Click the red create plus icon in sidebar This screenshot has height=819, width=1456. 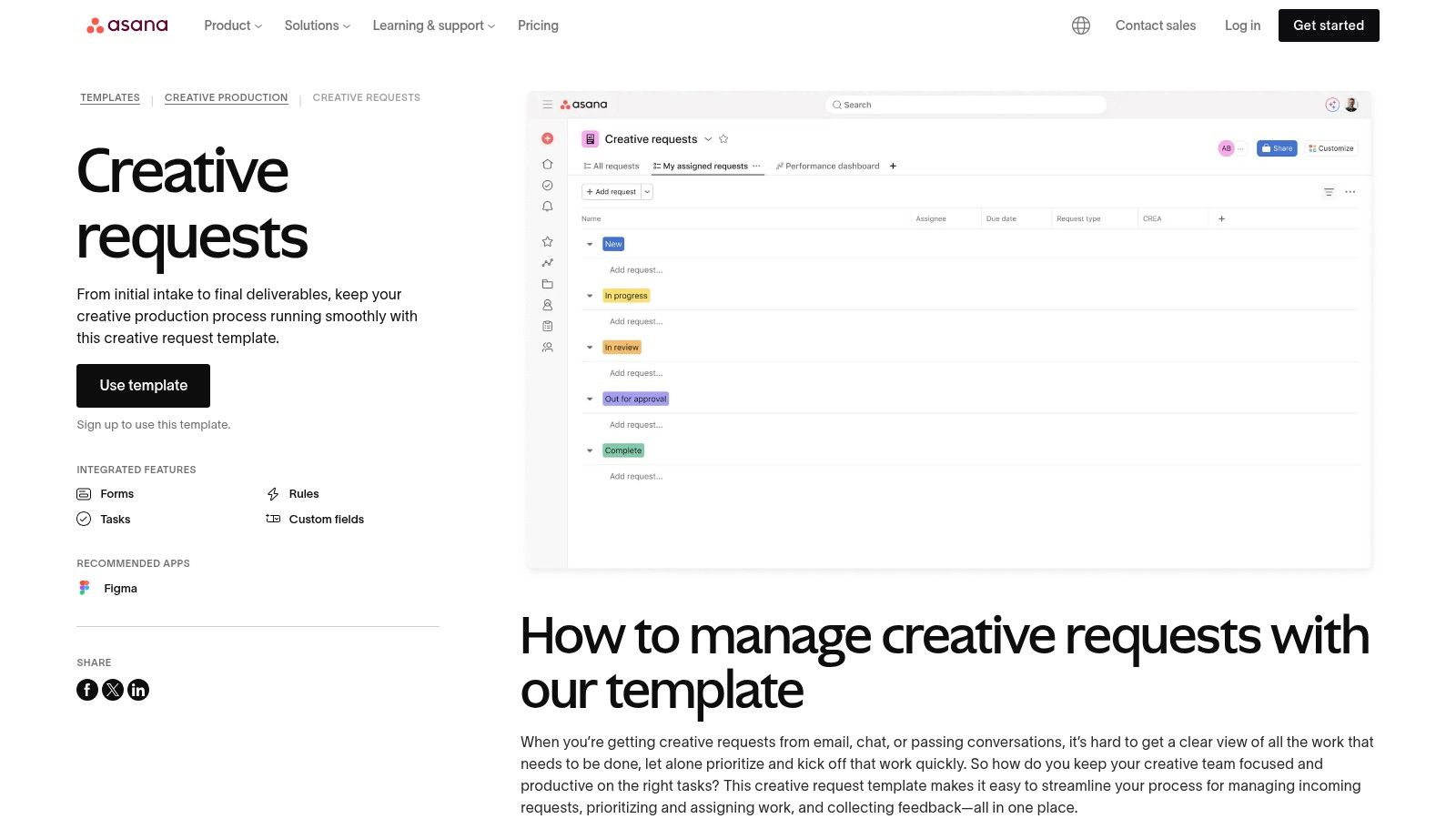[x=547, y=138]
